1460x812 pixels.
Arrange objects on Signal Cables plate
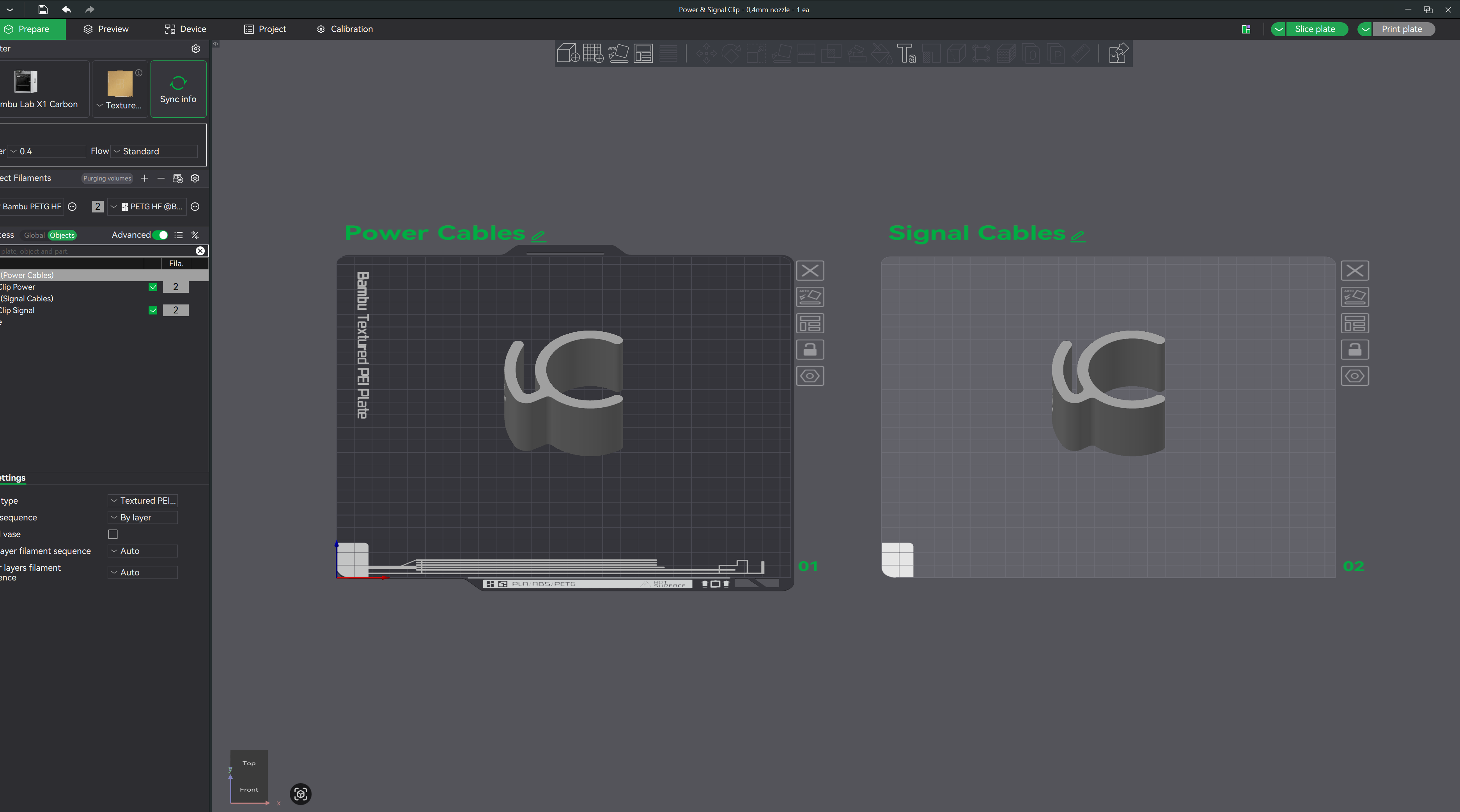(1355, 323)
